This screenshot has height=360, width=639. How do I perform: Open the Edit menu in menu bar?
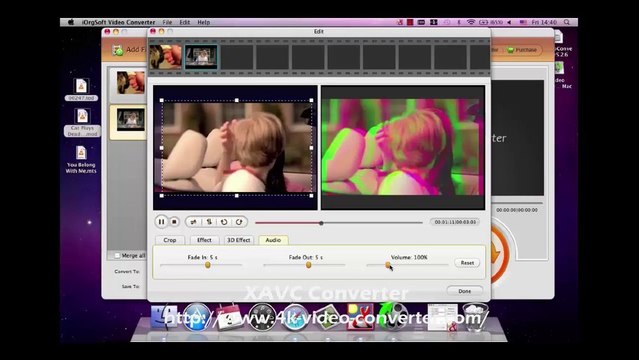coord(185,22)
